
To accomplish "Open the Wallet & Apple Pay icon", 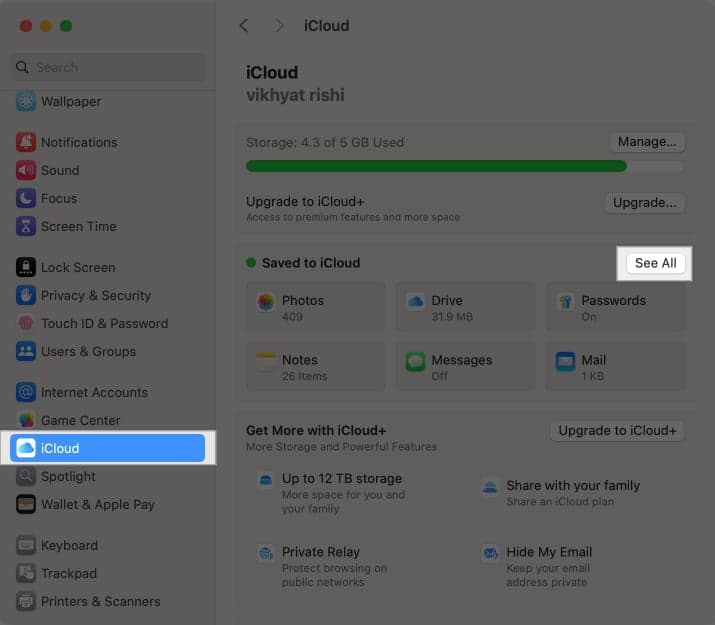I will click(26, 504).
